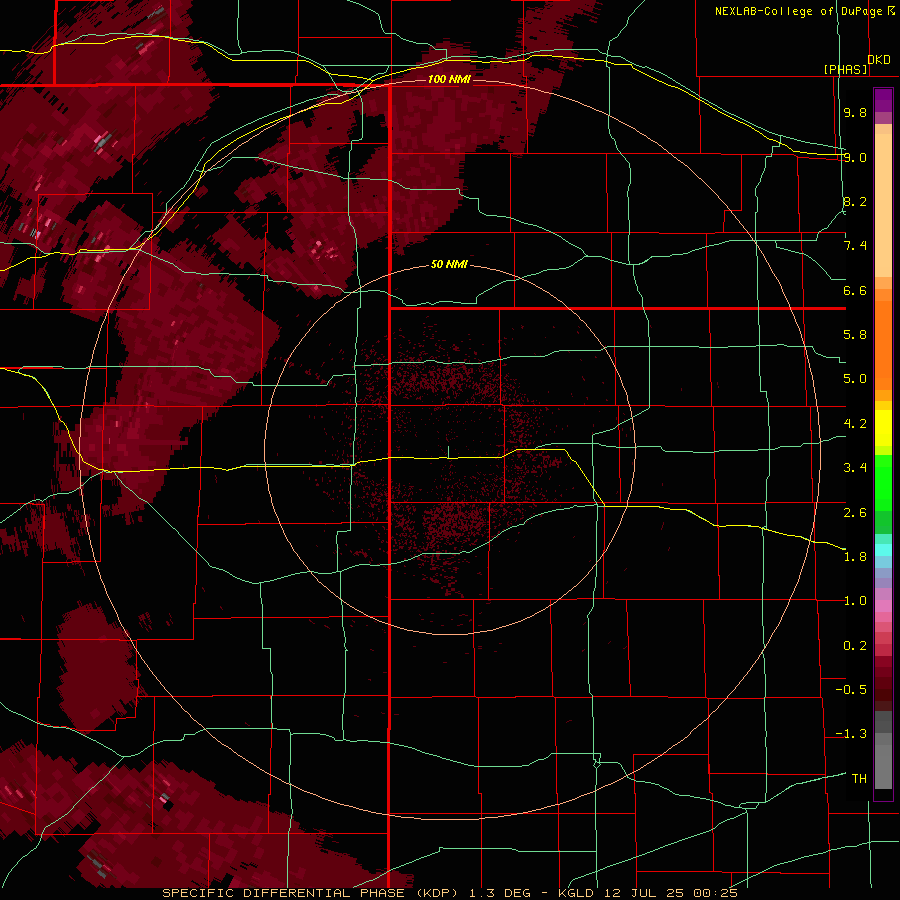Select the 7.4 scale value
The height and width of the screenshot is (900, 900).
tap(855, 246)
